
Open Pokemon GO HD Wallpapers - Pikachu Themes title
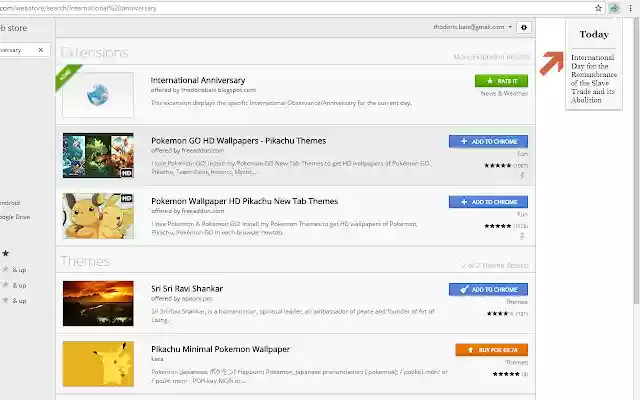[239, 141]
